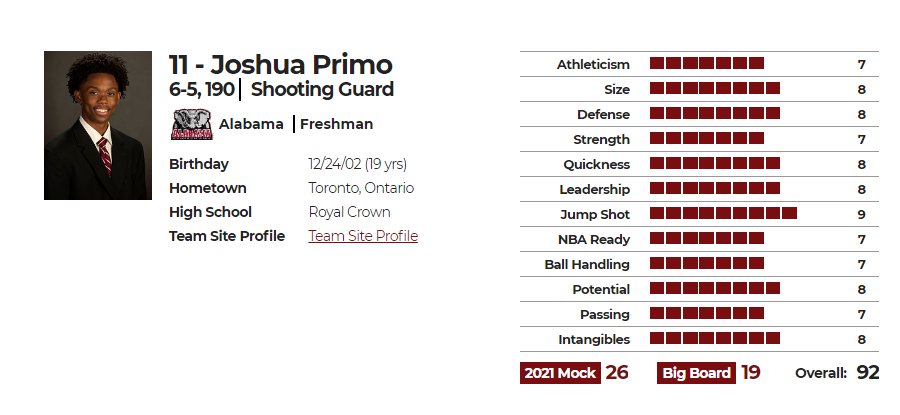The width and height of the screenshot is (900, 415).
Task: Click the Shooting Guard position text
Action: 322,90
